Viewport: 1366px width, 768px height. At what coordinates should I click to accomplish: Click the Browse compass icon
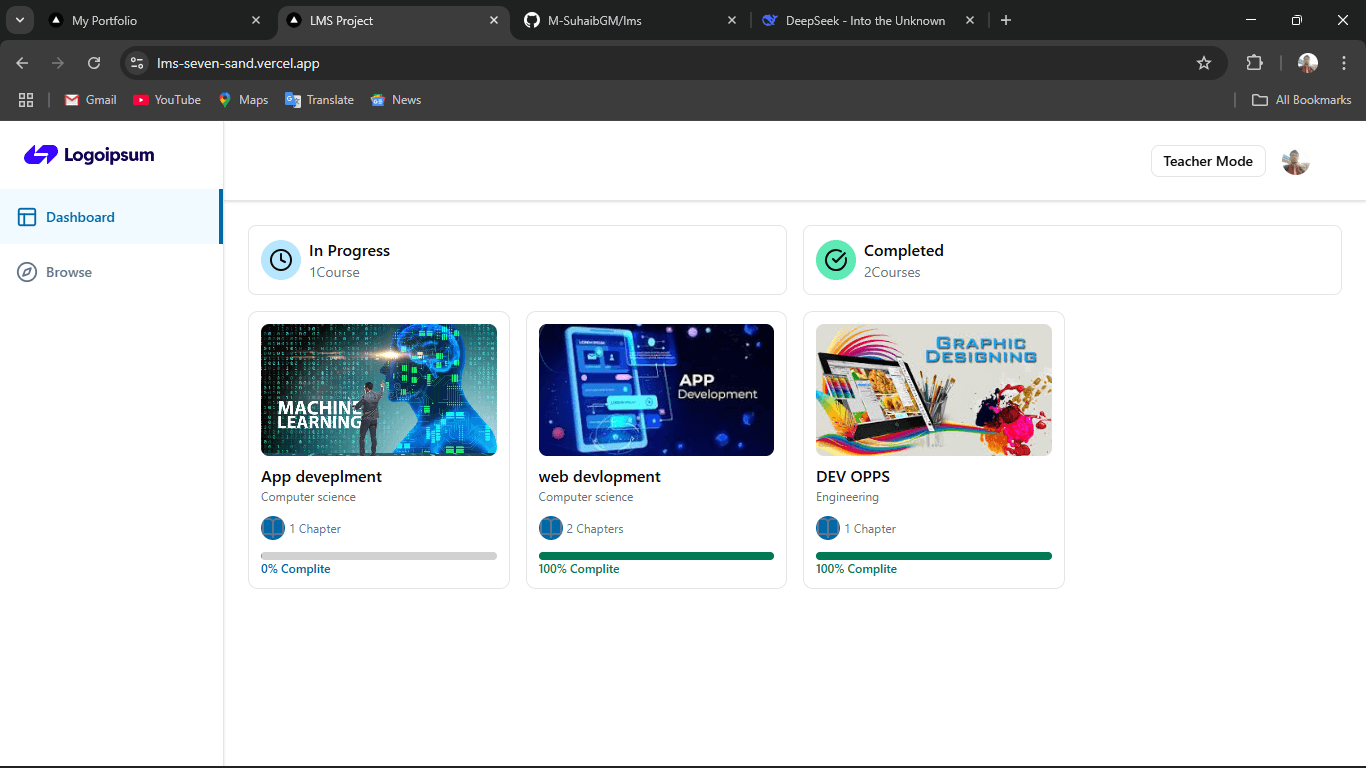pos(27,272)
